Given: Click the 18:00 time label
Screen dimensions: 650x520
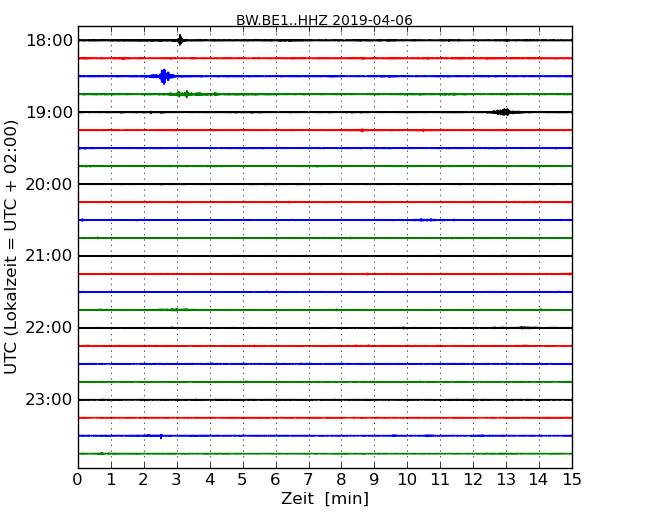Looking at the screenshot, I should 49,41.
